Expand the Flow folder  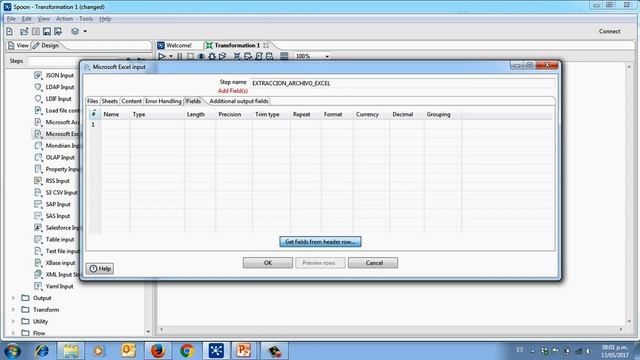point(13,333)
